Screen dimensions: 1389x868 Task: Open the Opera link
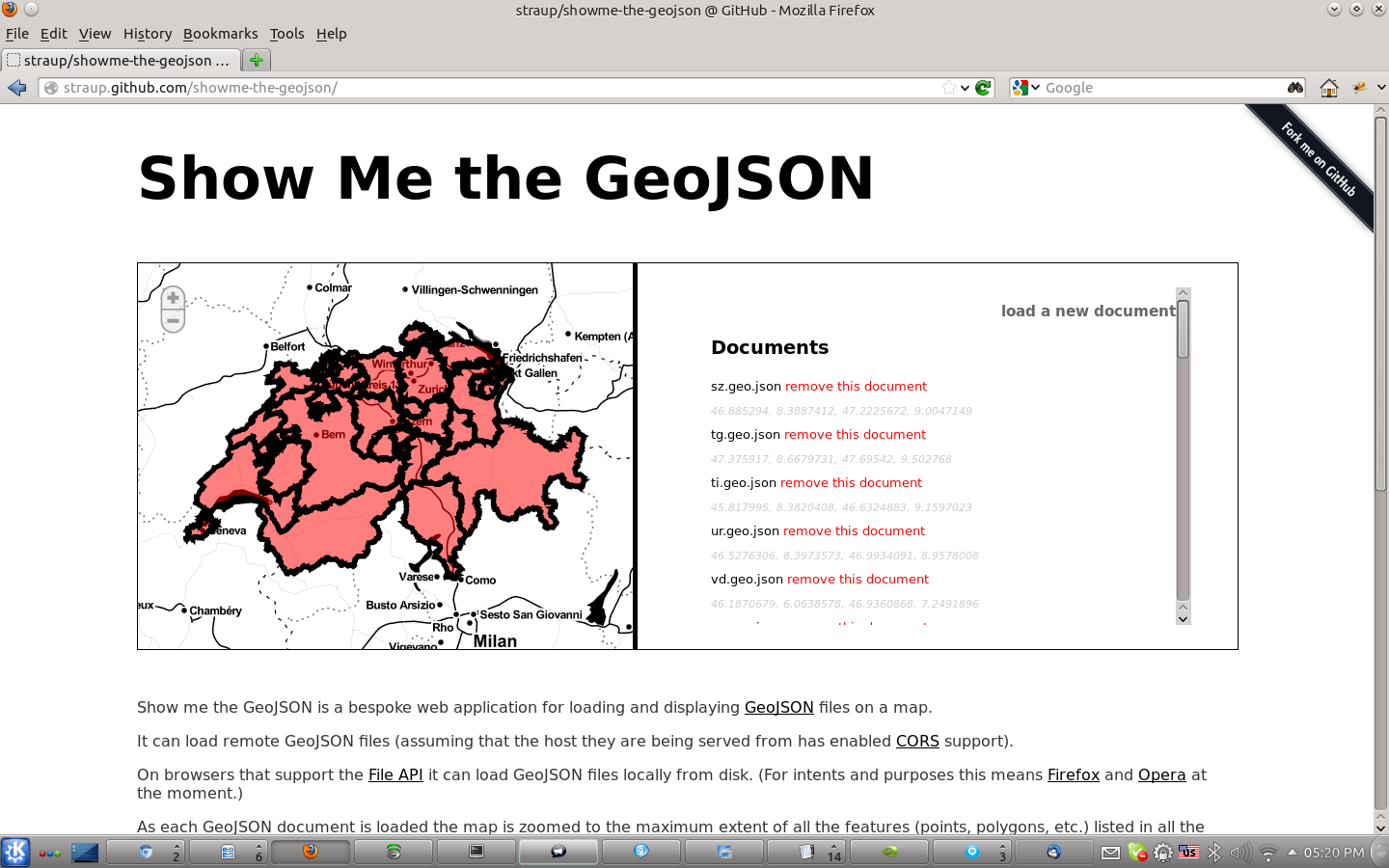pyautogui.click(x=1161, y=774)
